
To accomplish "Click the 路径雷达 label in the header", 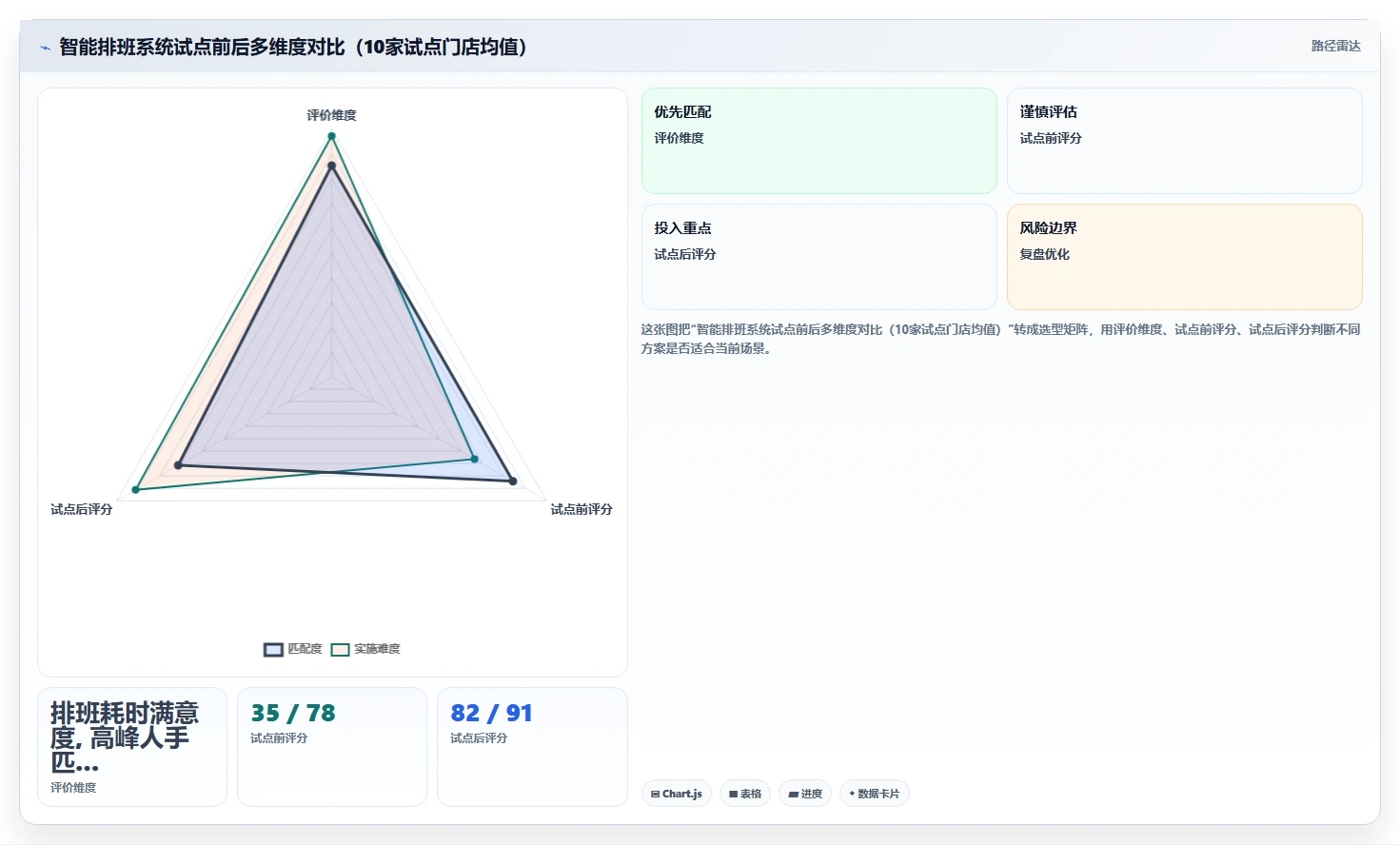I will pos(1335,46).
